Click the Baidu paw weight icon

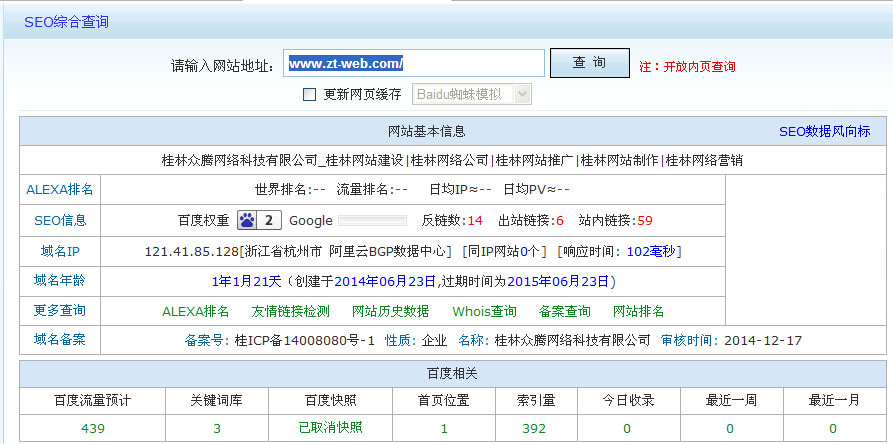[x=247, y=220]
